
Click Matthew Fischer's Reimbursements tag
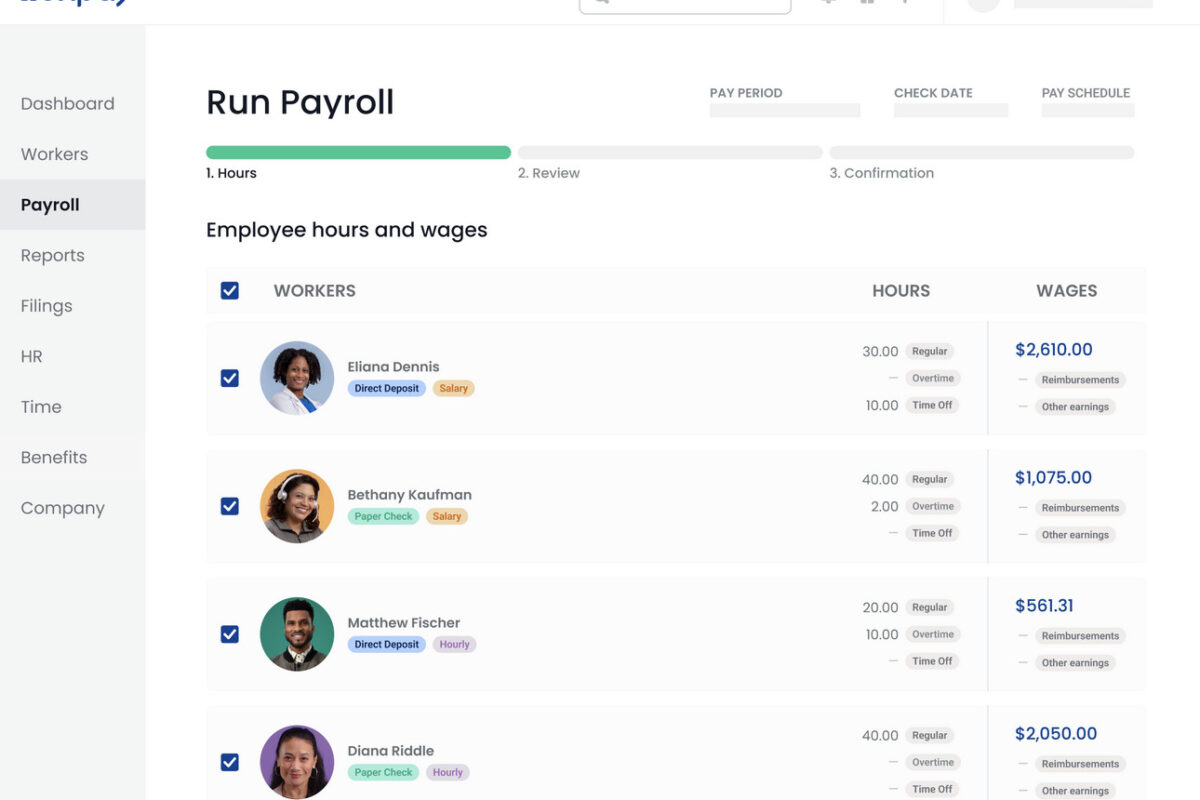point(1080,636)
